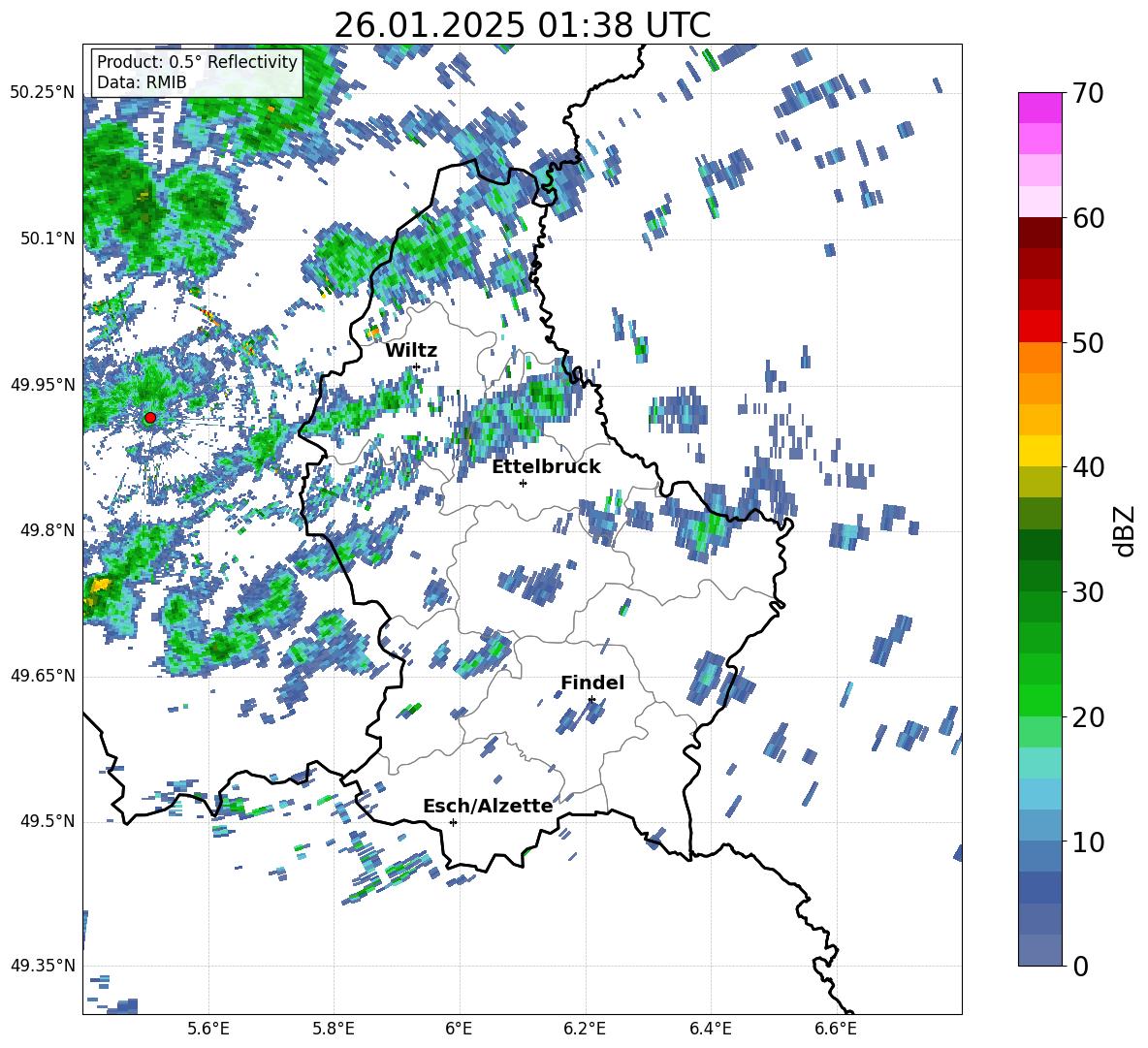Click the 10 label on the colorbar
Screen dimensions: 1148x1048
(1088, 842)
